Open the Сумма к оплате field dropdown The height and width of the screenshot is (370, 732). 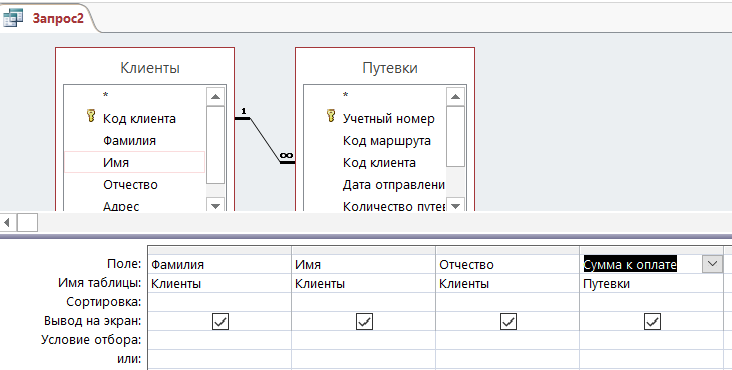(x=712, y=264)
